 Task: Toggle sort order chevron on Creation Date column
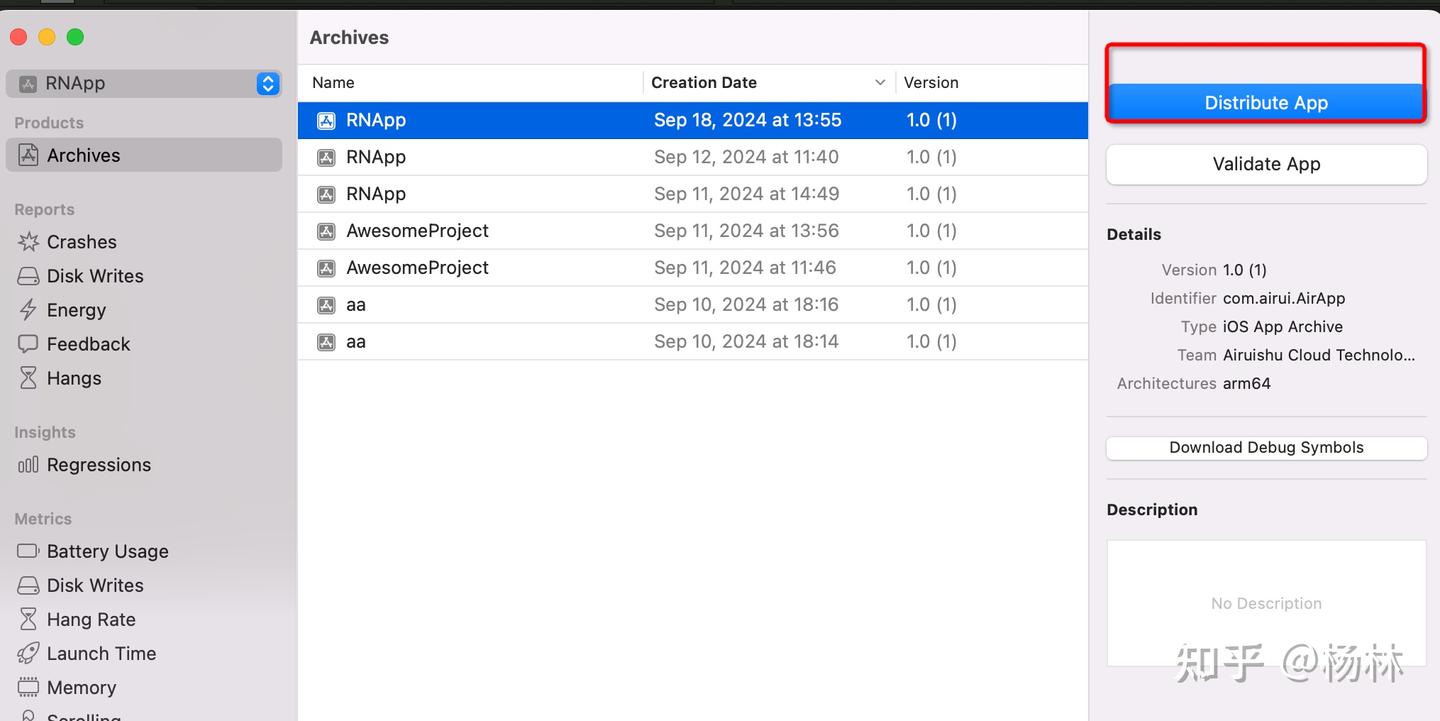[x=880, y=83]
